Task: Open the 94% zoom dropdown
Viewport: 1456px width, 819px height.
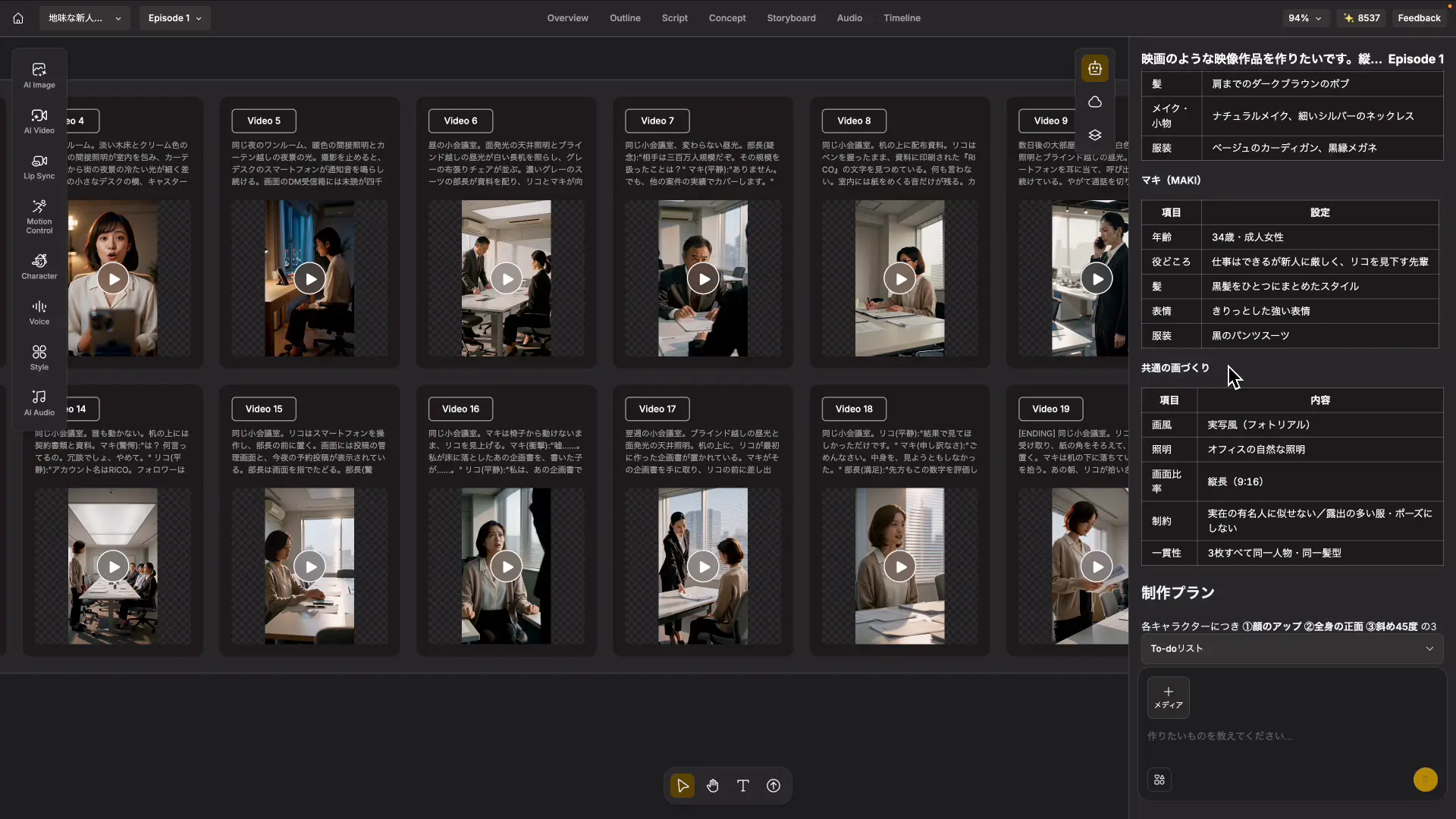Action: (x=1305, y=18)
